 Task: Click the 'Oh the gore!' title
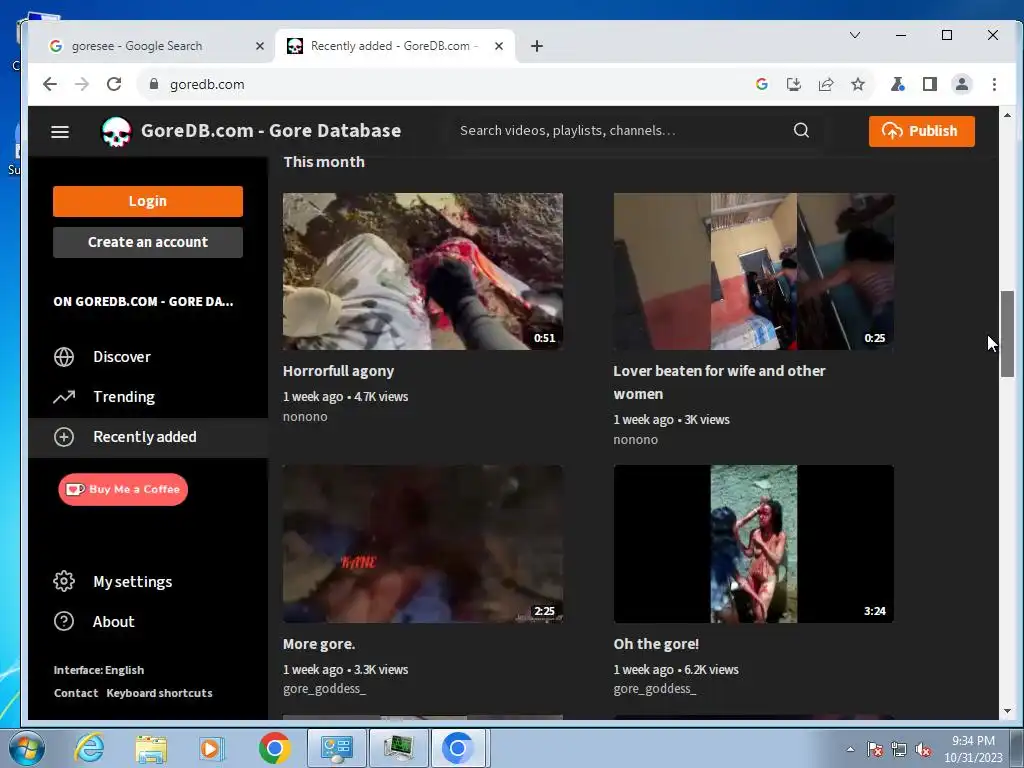[656, 644]
